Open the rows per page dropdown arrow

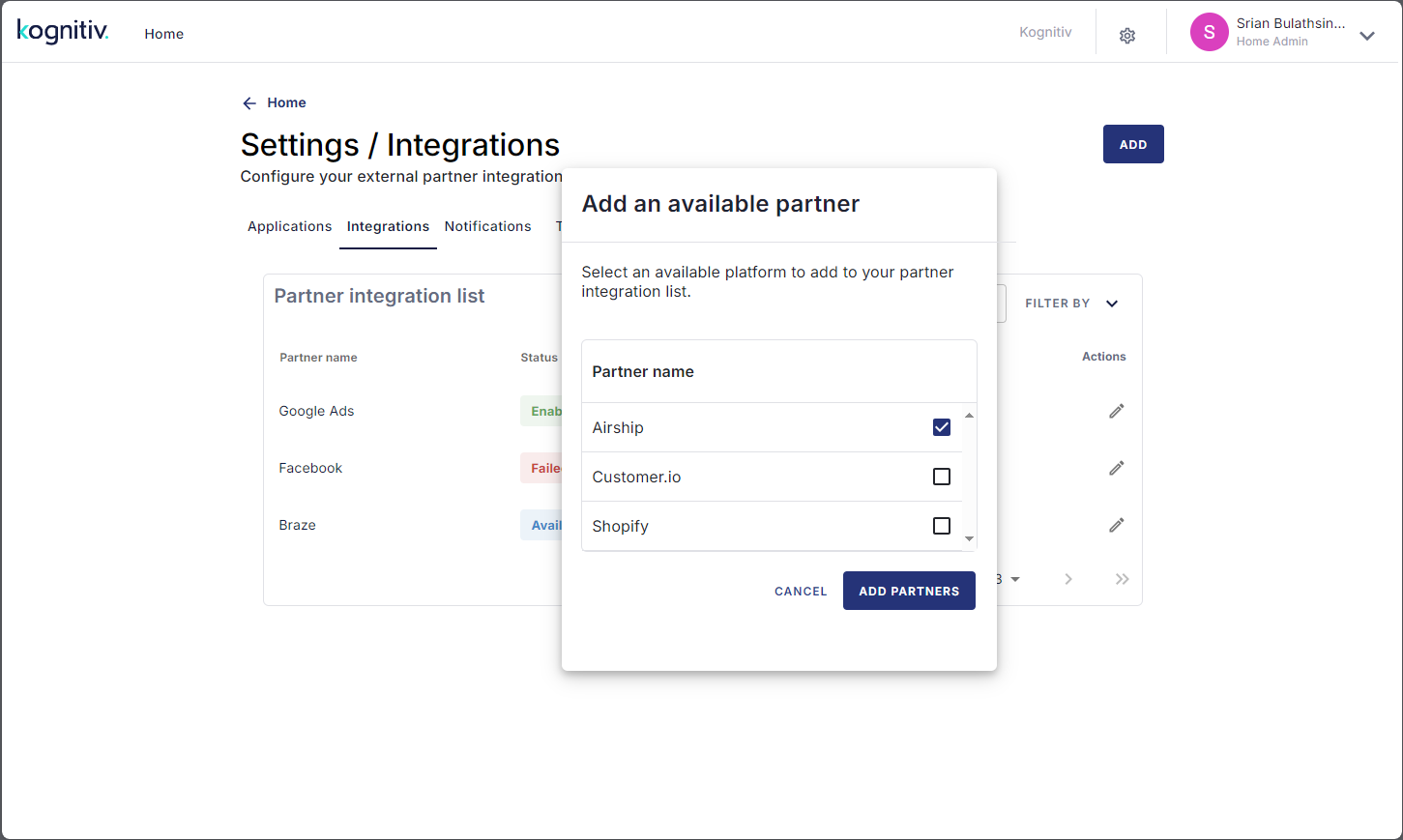pos(1015,579)
